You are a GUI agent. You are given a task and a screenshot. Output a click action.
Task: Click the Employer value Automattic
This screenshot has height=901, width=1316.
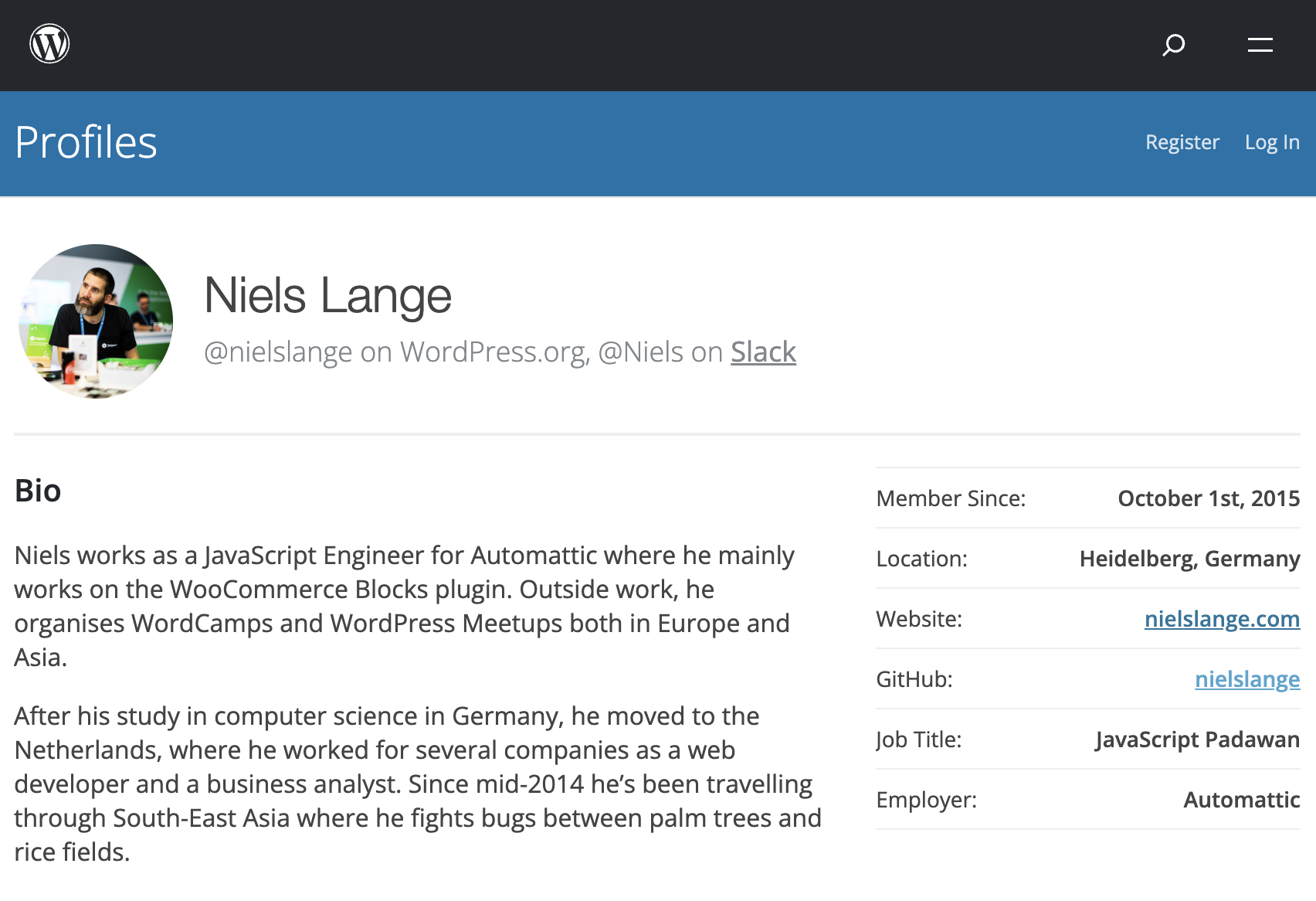coord(1240,800)
